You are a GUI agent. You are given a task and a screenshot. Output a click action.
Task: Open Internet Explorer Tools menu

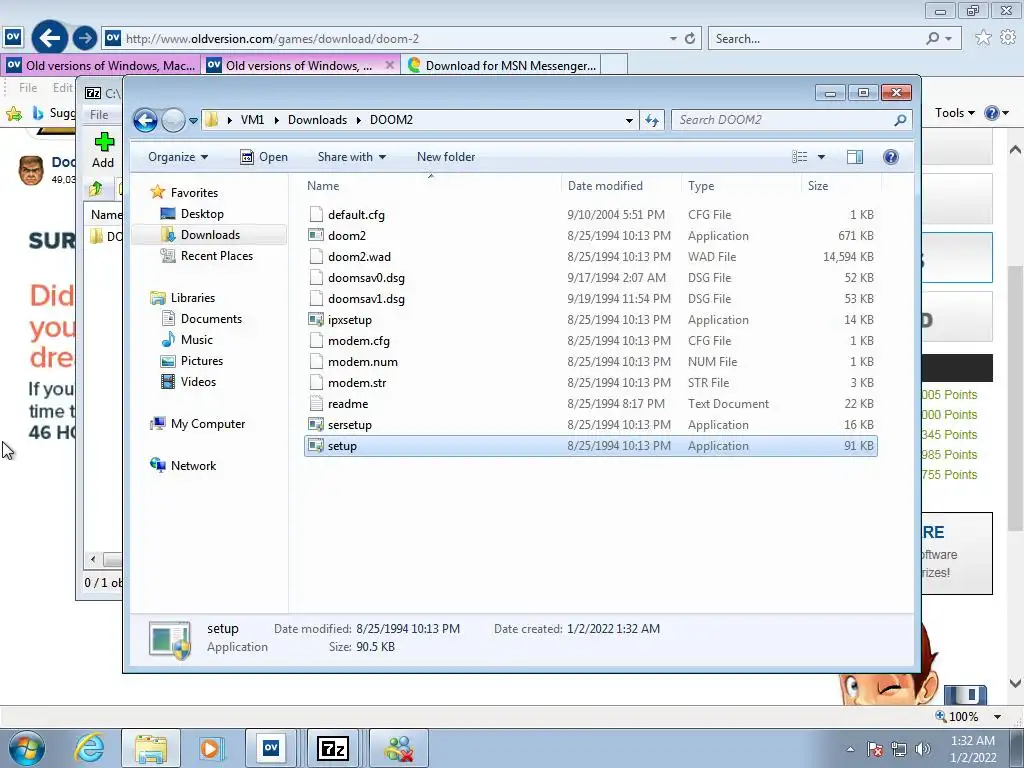[x=954, y=113]
